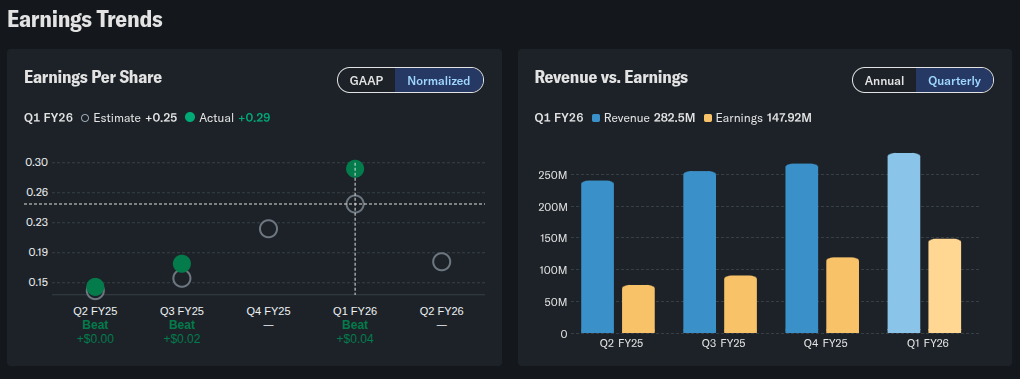Click the highlighted Q1 FY26 revenue bar
This screenshot has width=1020, height=379.
coord(904,243)
